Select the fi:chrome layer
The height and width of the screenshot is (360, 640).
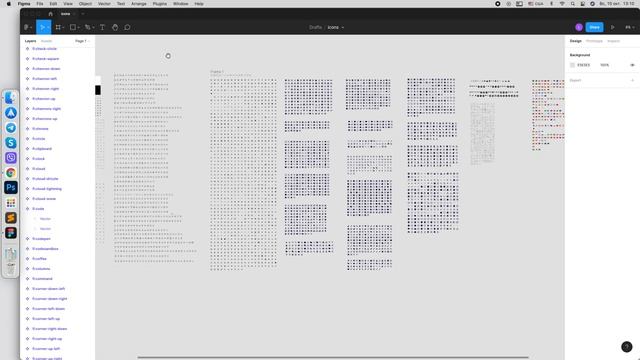[40, 129]
